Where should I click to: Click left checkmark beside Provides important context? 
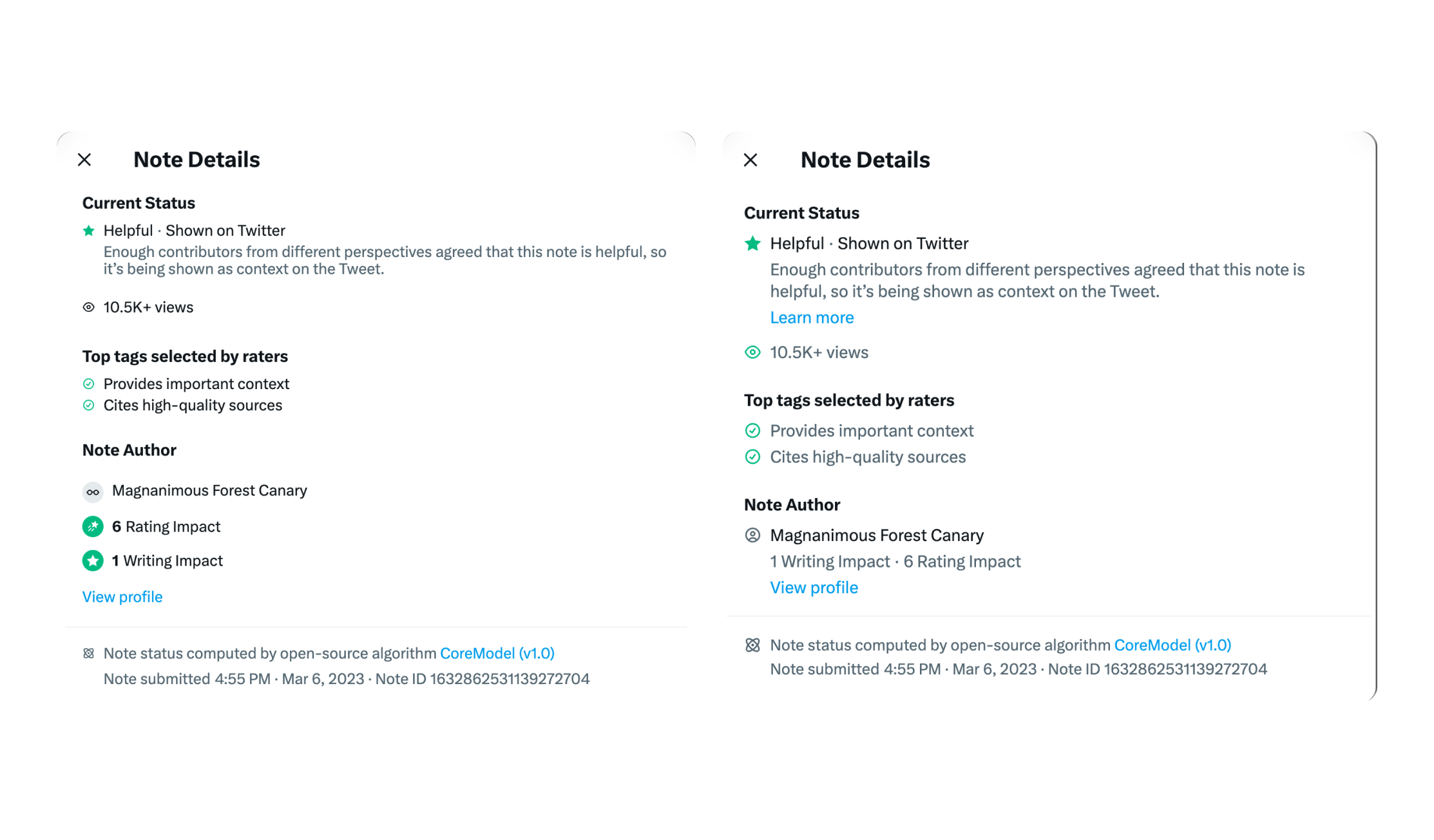coord(89,384)
